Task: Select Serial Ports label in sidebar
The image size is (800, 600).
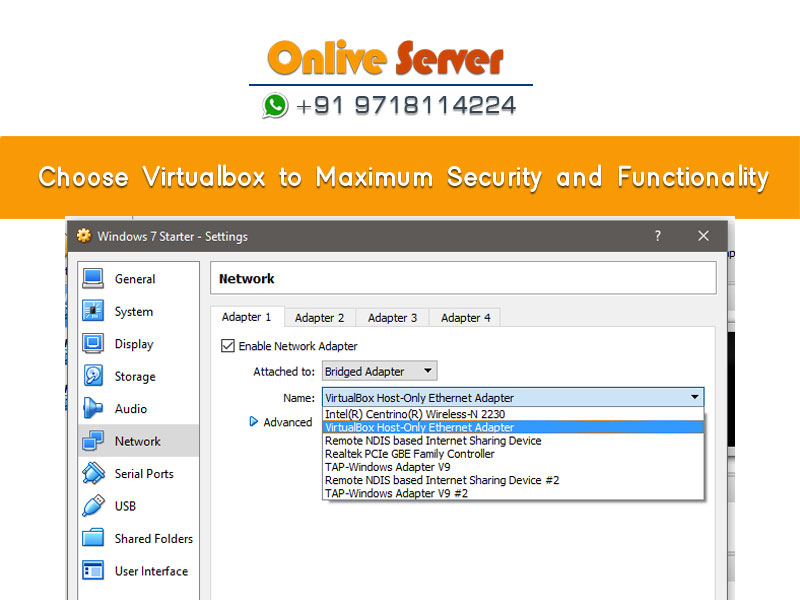Action: click(144, 473)
